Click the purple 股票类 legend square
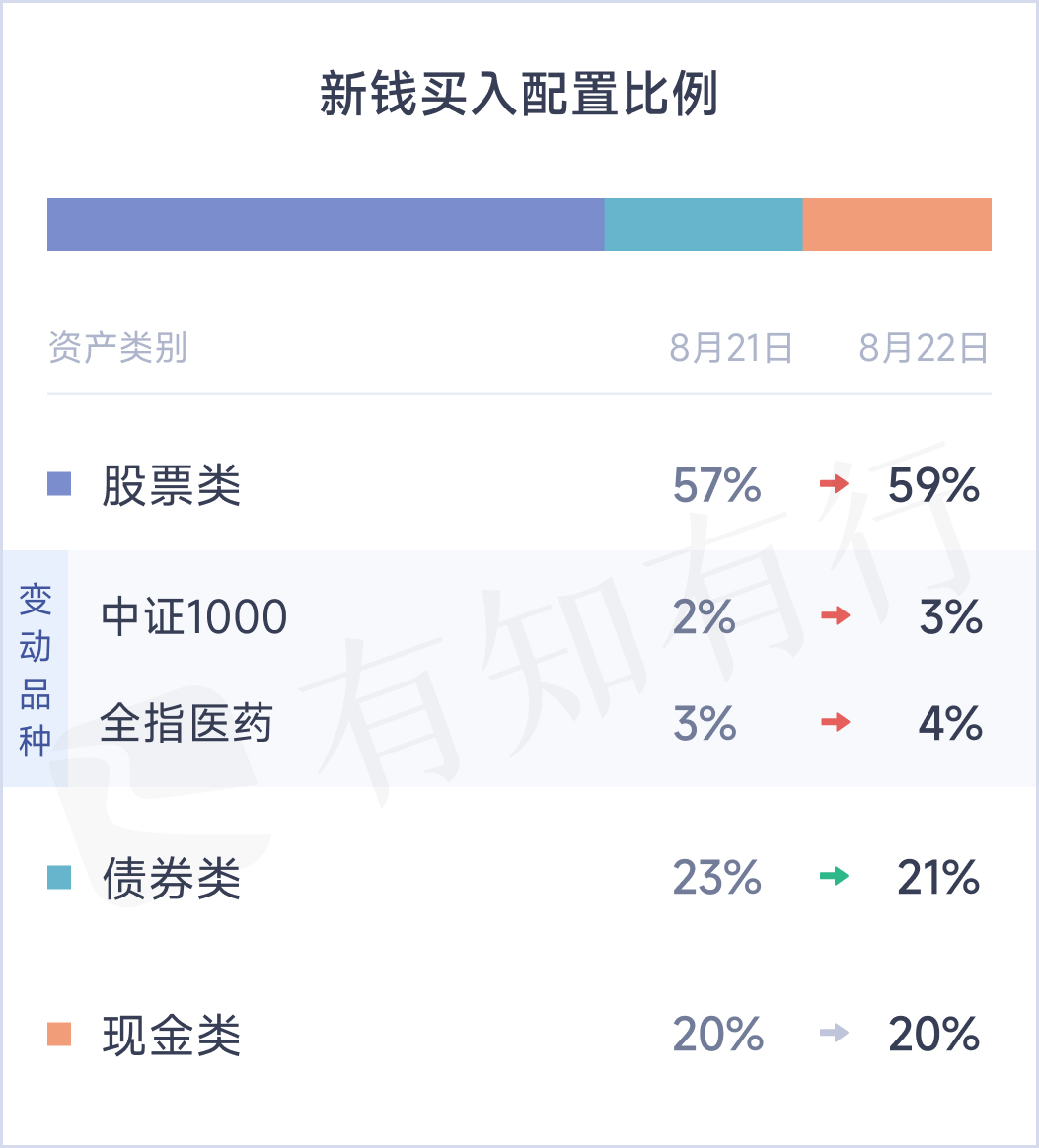The width and height of the screenshot is (1039, 1148). click(59, 484)
